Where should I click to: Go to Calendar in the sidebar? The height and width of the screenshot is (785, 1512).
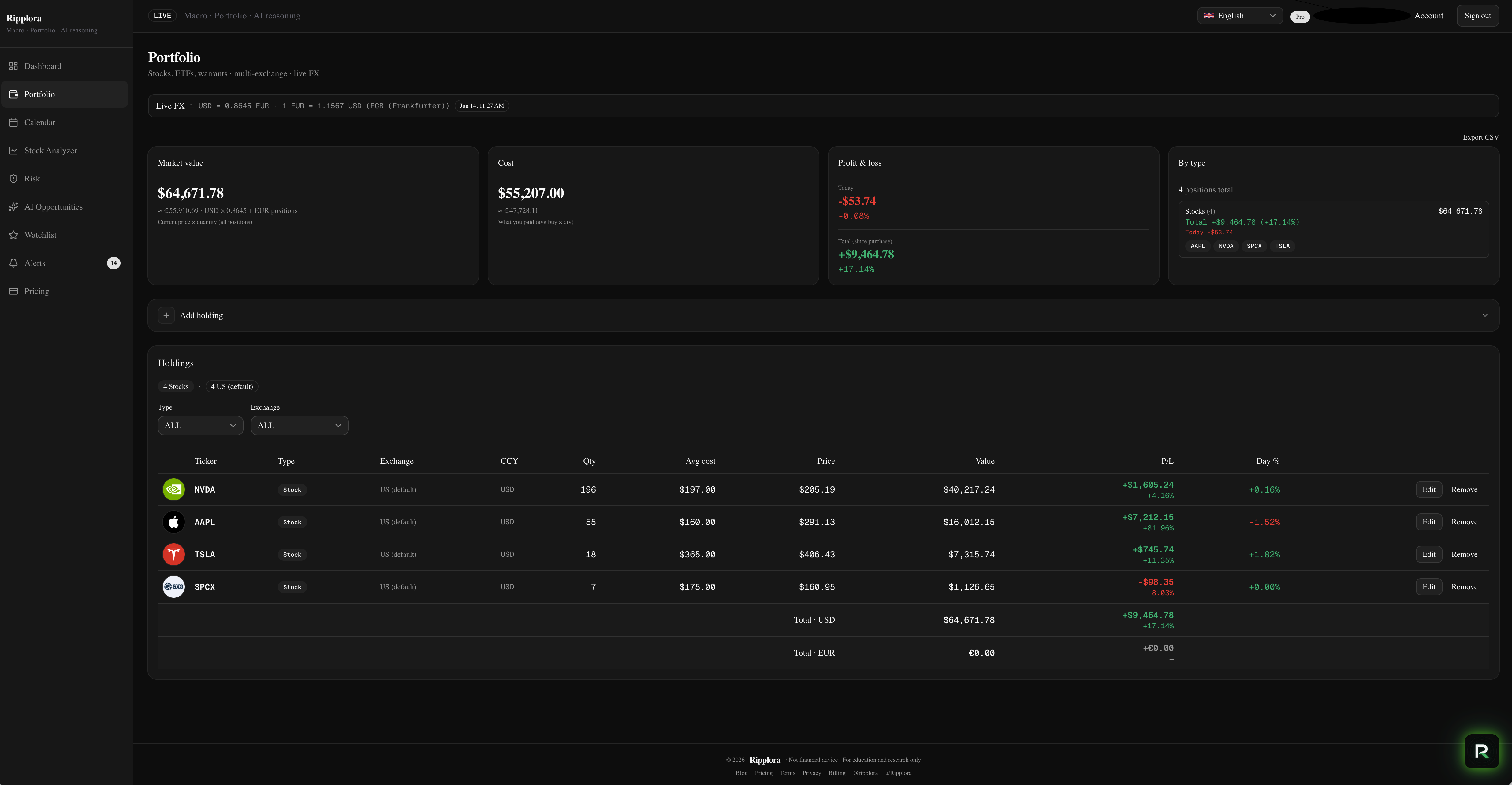65,123
